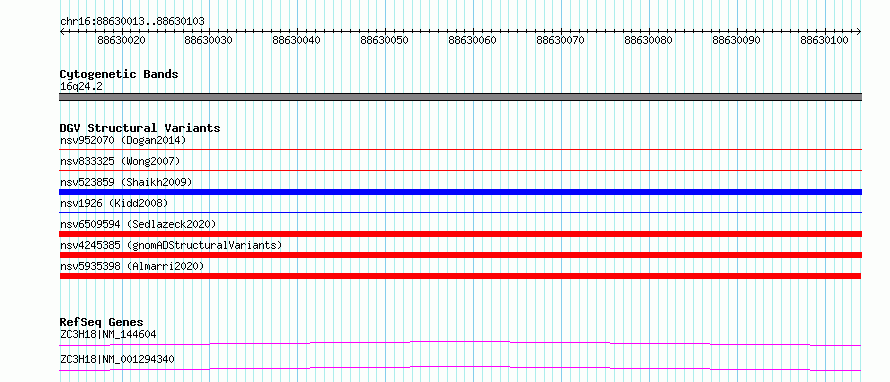Select the RefSeq Genes track title

pyautogui.click(x=102, y=322)
